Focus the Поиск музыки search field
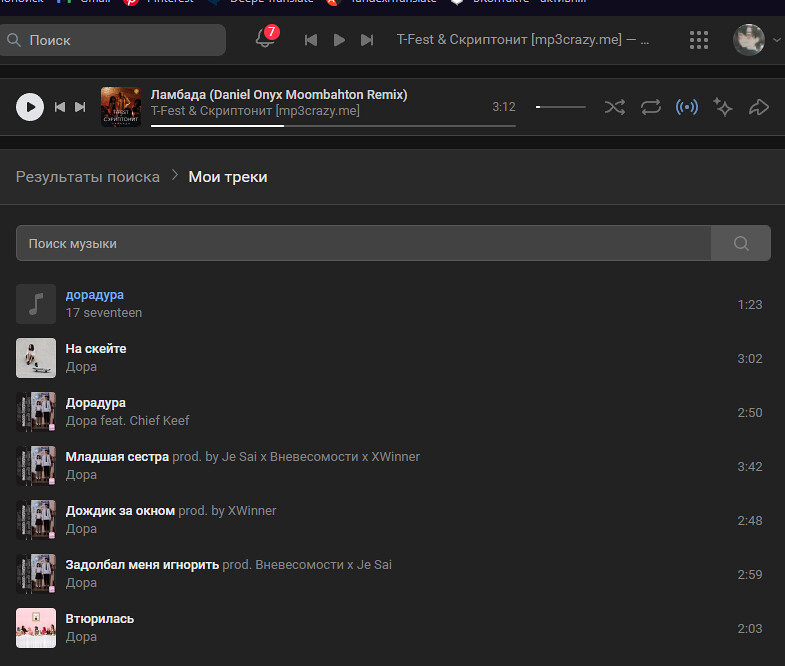Image resolution: width=785 pixels, height=666 pixels. coord(362,243)
